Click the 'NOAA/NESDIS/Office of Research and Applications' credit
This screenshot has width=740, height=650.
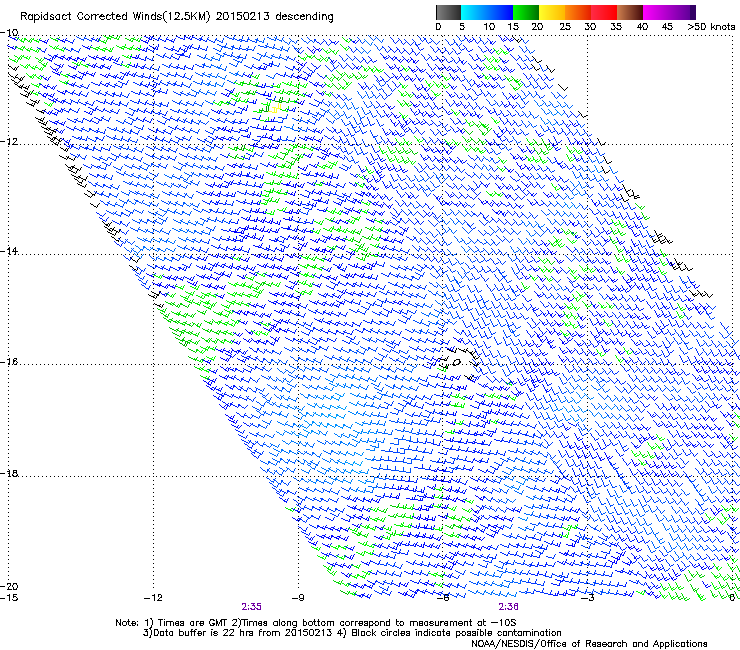click(589, 644)
